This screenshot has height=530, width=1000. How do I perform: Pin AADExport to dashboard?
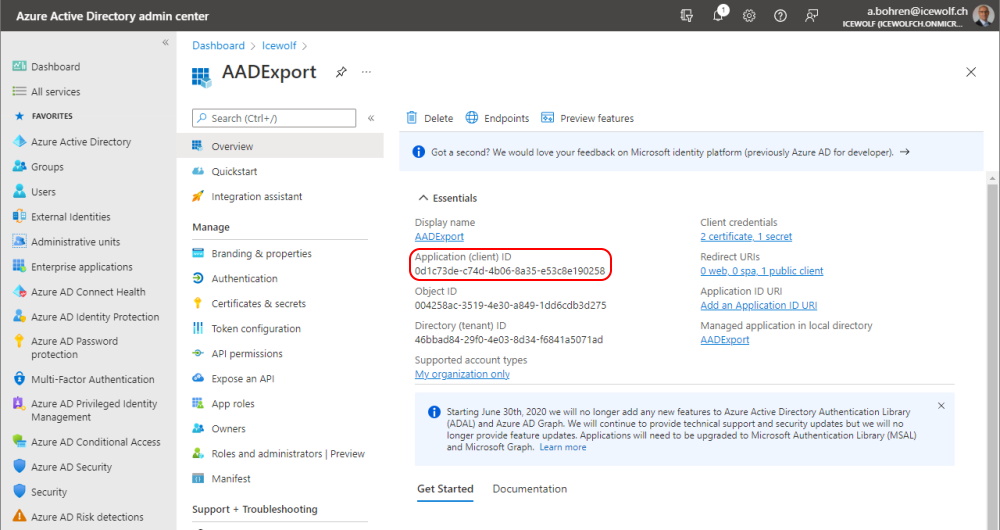coord(341,72)
